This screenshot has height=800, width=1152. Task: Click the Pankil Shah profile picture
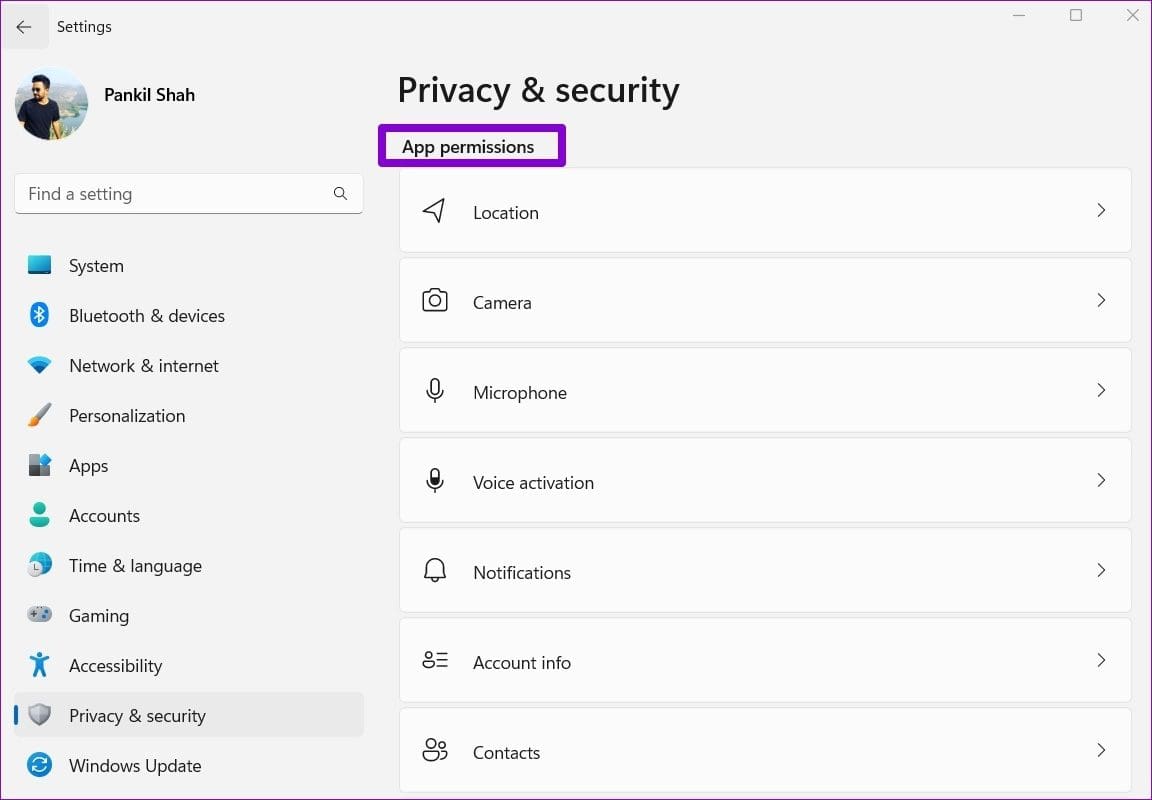pos(51,104)
